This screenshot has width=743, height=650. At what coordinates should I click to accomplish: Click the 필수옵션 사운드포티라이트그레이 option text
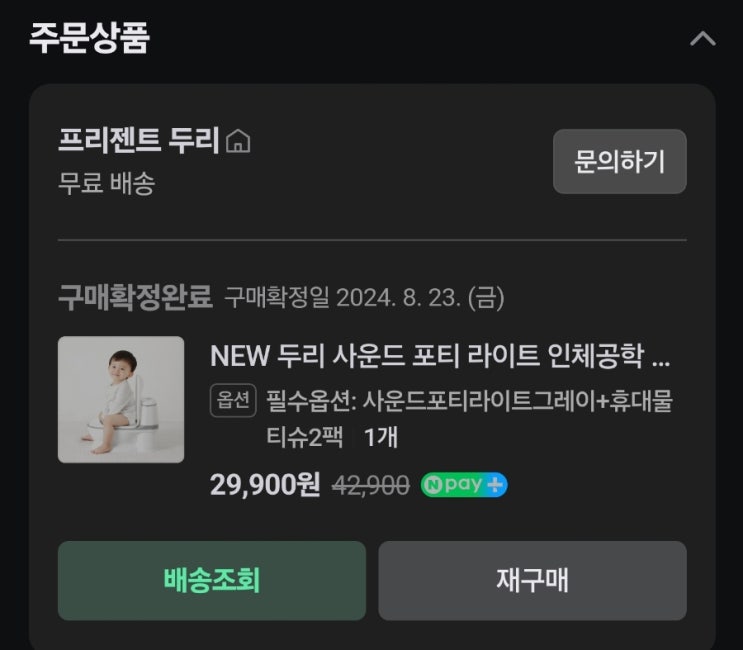click(x=469, y=401)
